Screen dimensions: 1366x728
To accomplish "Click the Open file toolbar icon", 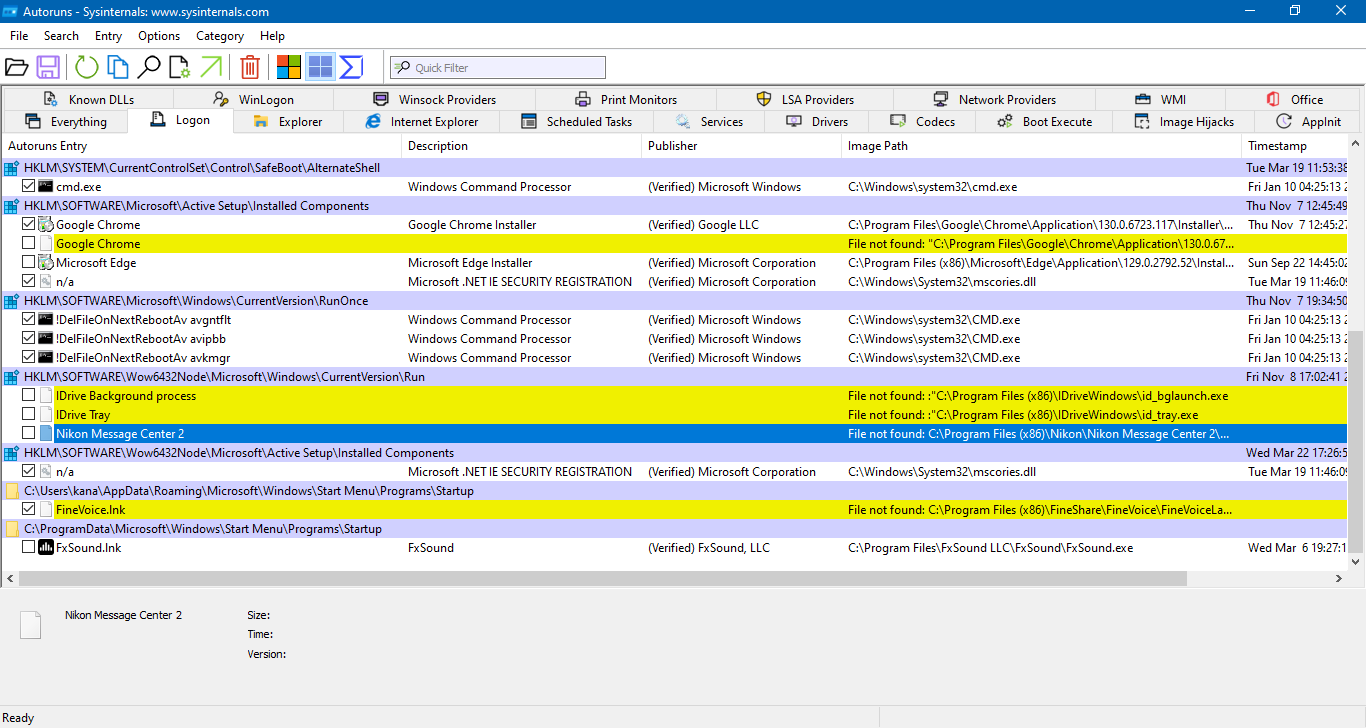I will (16, 67).
